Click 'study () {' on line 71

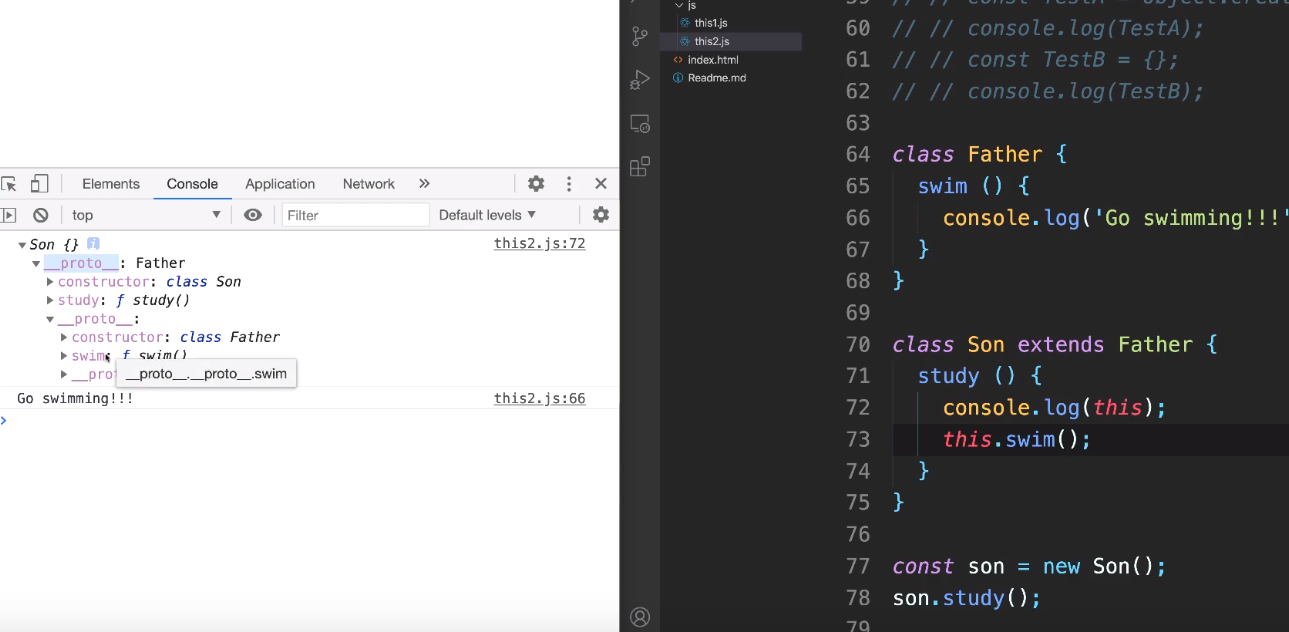(x=980, y=376)
